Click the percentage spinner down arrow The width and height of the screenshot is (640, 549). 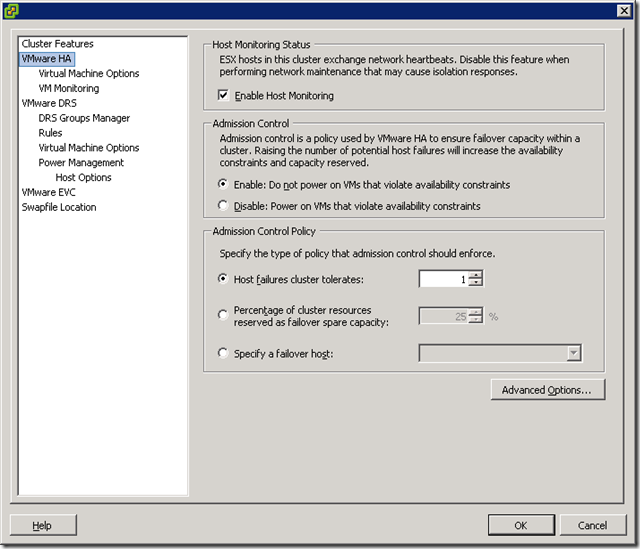tap(476, 320)
